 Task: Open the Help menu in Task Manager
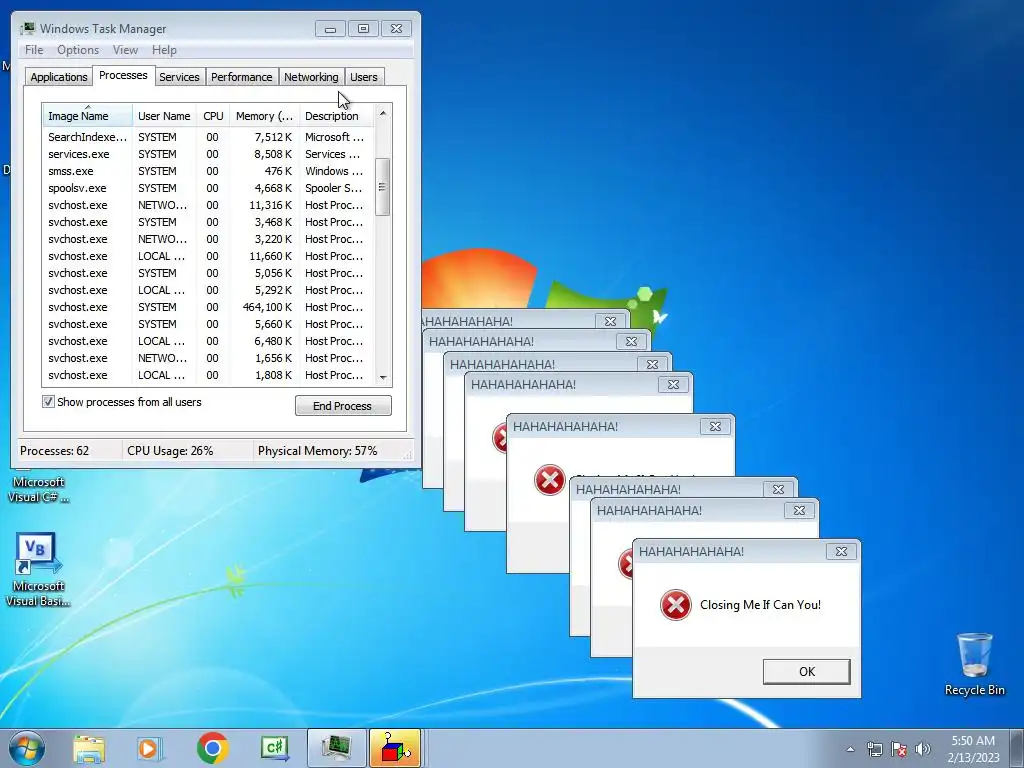pos(164,50)
